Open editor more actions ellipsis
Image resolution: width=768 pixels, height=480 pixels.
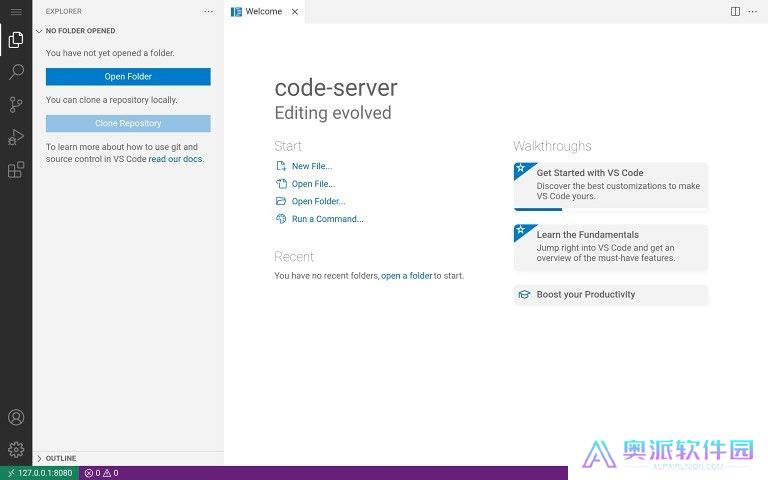tap(753, 11)
